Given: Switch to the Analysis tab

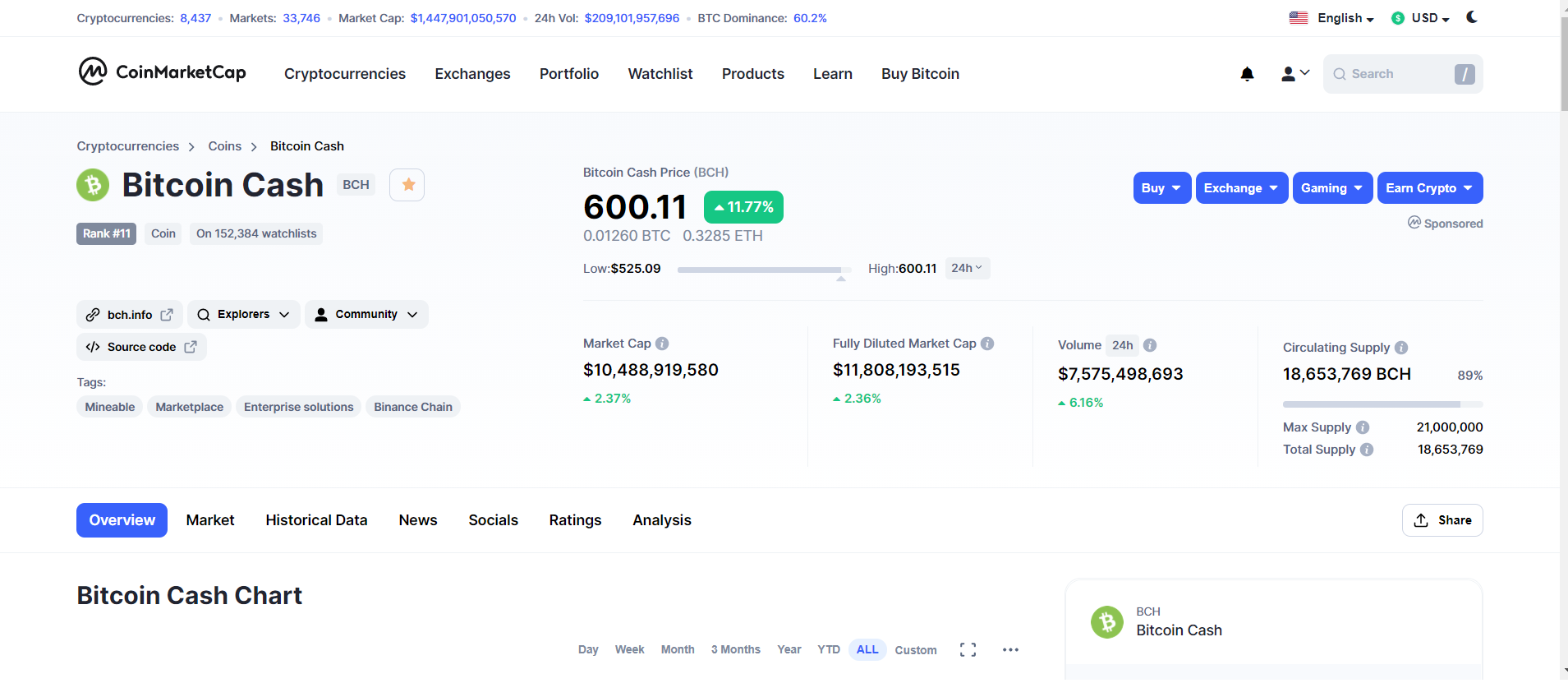Looking at the screenshot, I should (x=662, y=520).
